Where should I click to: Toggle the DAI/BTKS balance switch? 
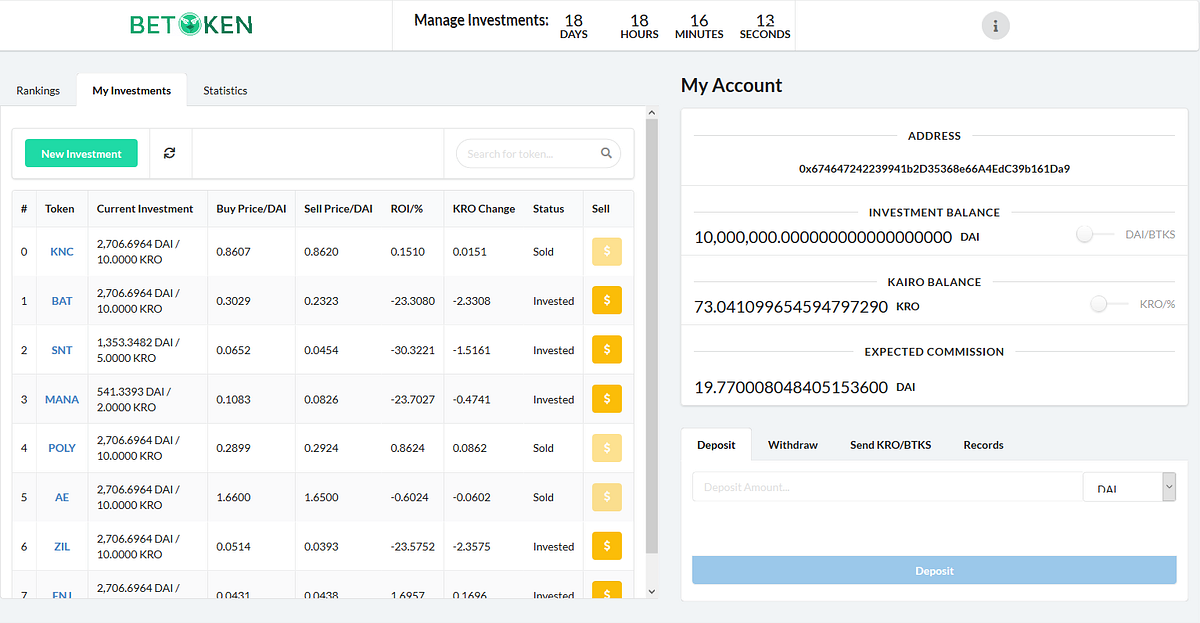click(x=1094, y=234)
